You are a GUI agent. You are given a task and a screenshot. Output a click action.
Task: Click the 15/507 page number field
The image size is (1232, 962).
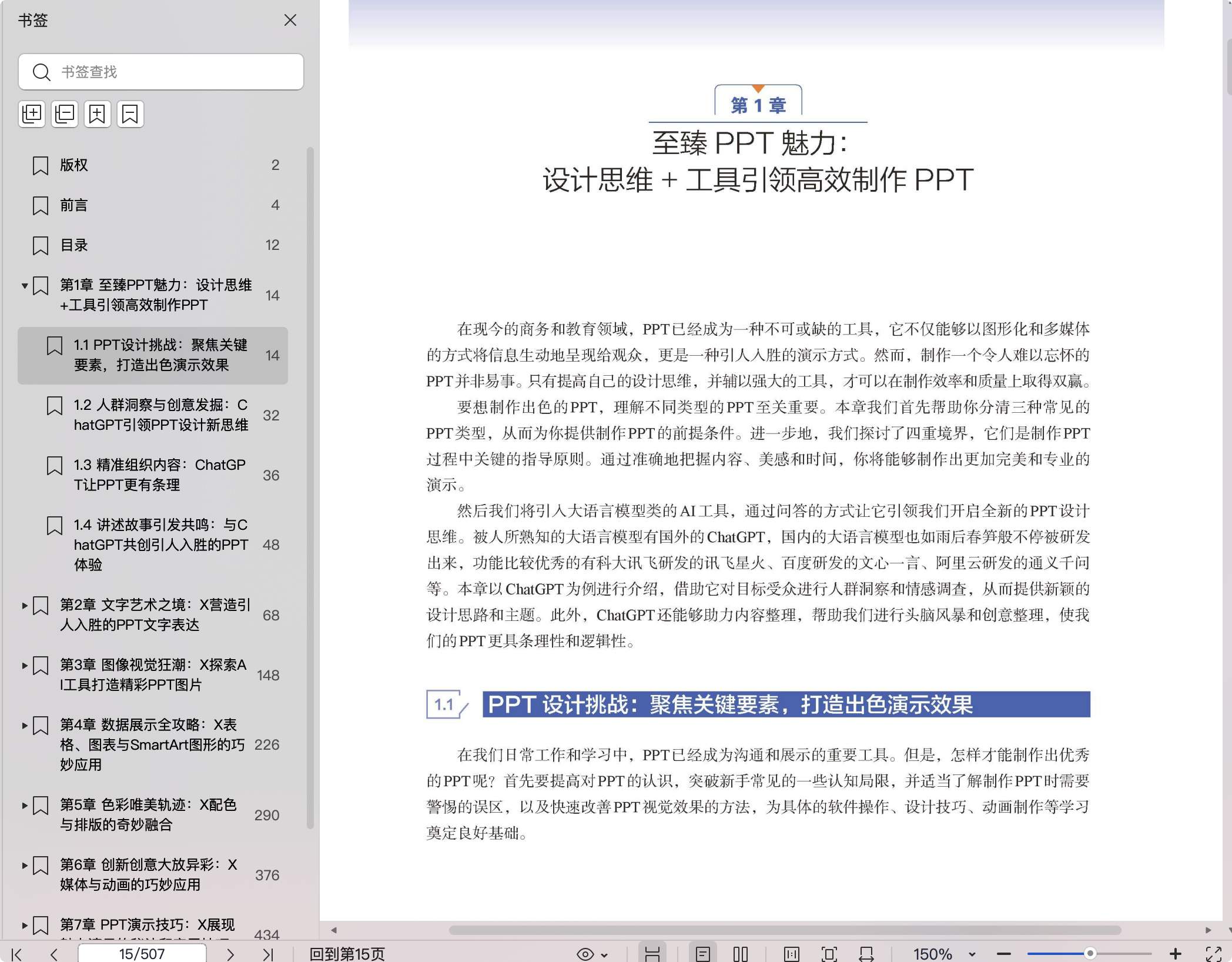coord(142,954)
